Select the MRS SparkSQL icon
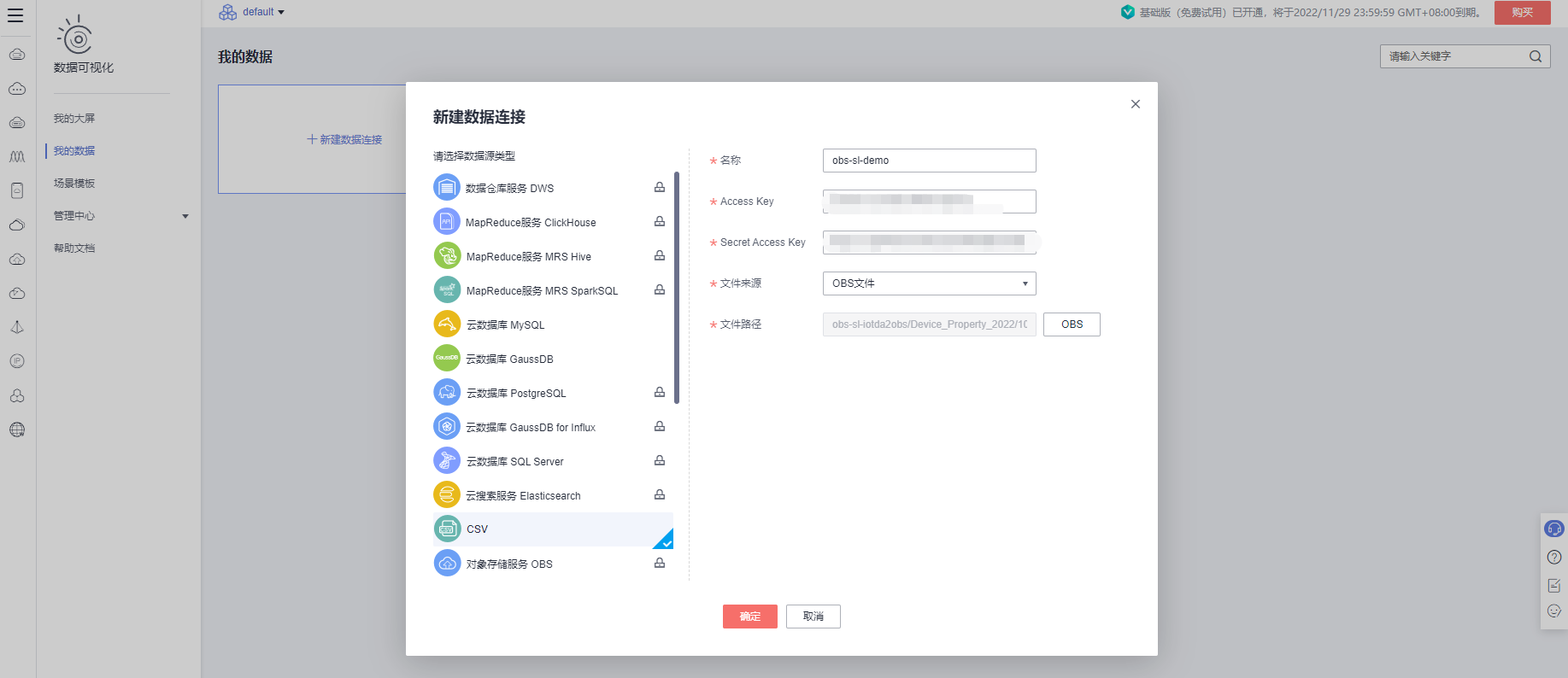Viewport: 1568px width, 678px height. 447,289
